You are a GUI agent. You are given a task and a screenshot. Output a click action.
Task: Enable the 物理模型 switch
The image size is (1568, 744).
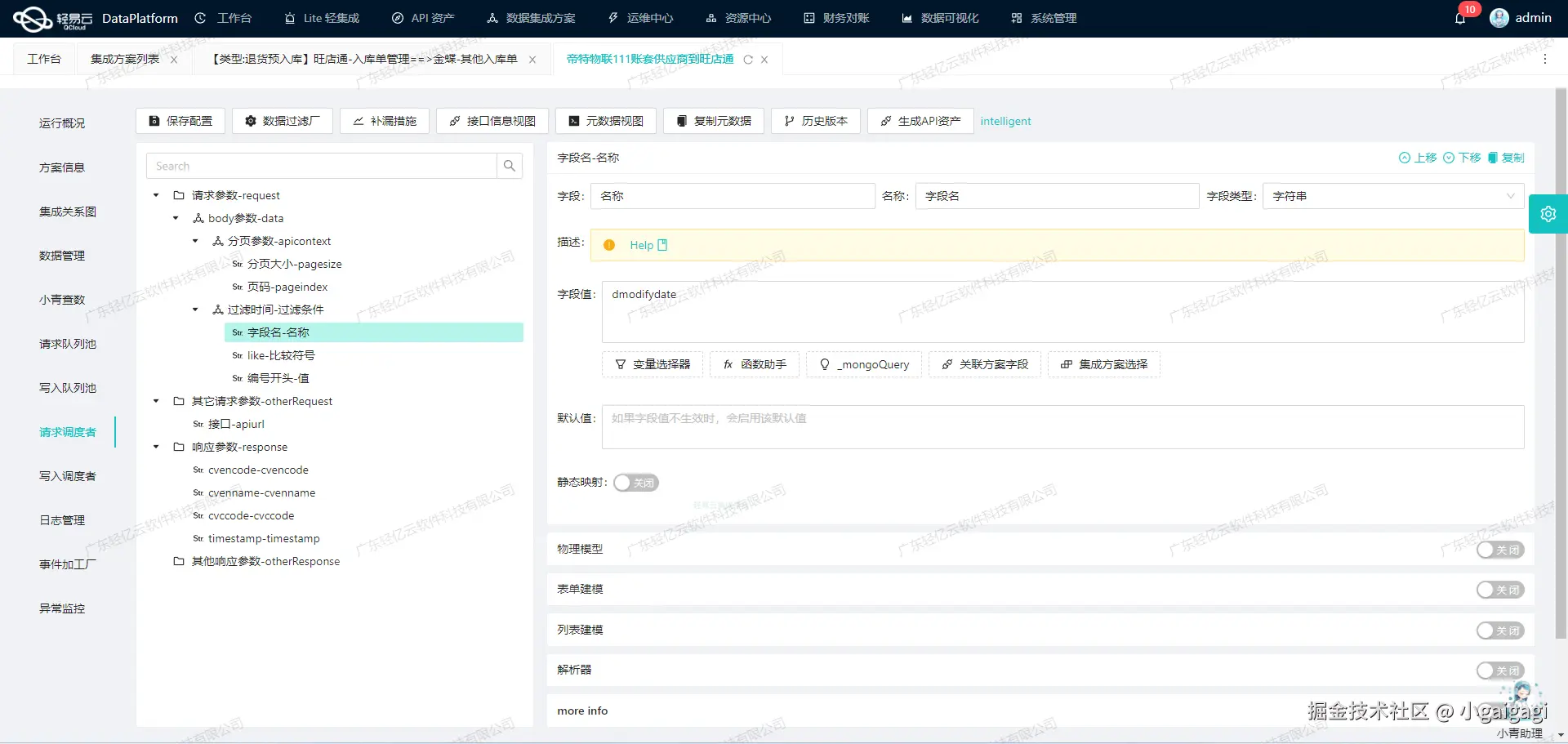pyautogui.click(x=1499, y=550)
